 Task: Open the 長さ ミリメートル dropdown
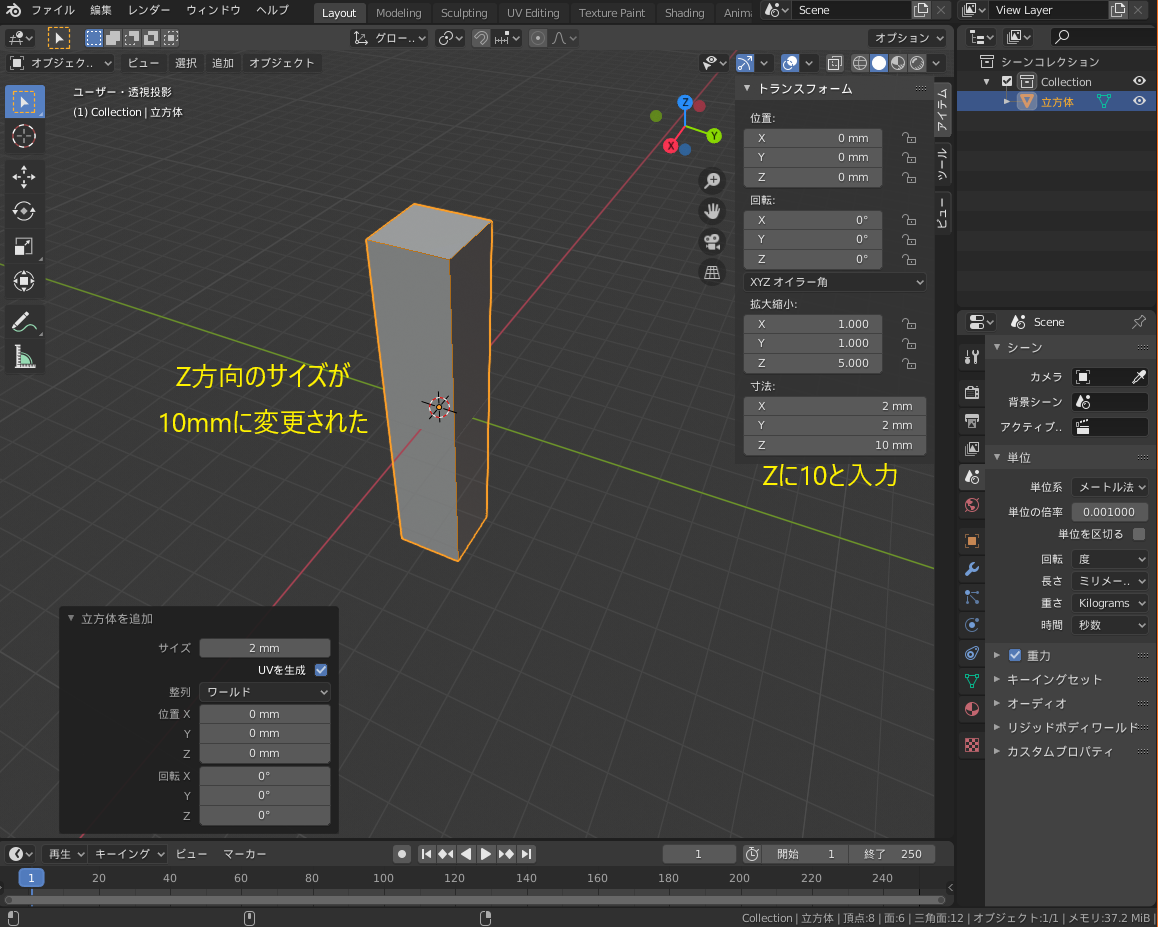coord(1109,581)
